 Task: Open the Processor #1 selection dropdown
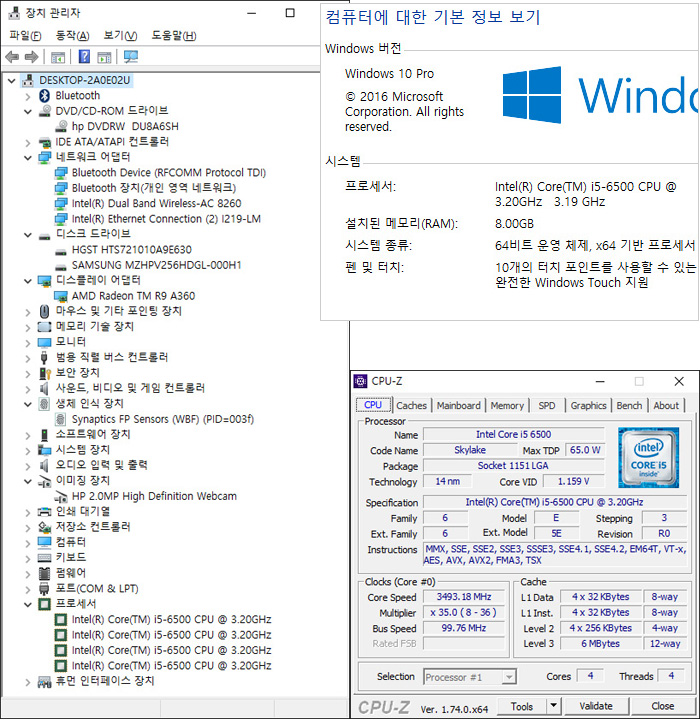point(509,677)
